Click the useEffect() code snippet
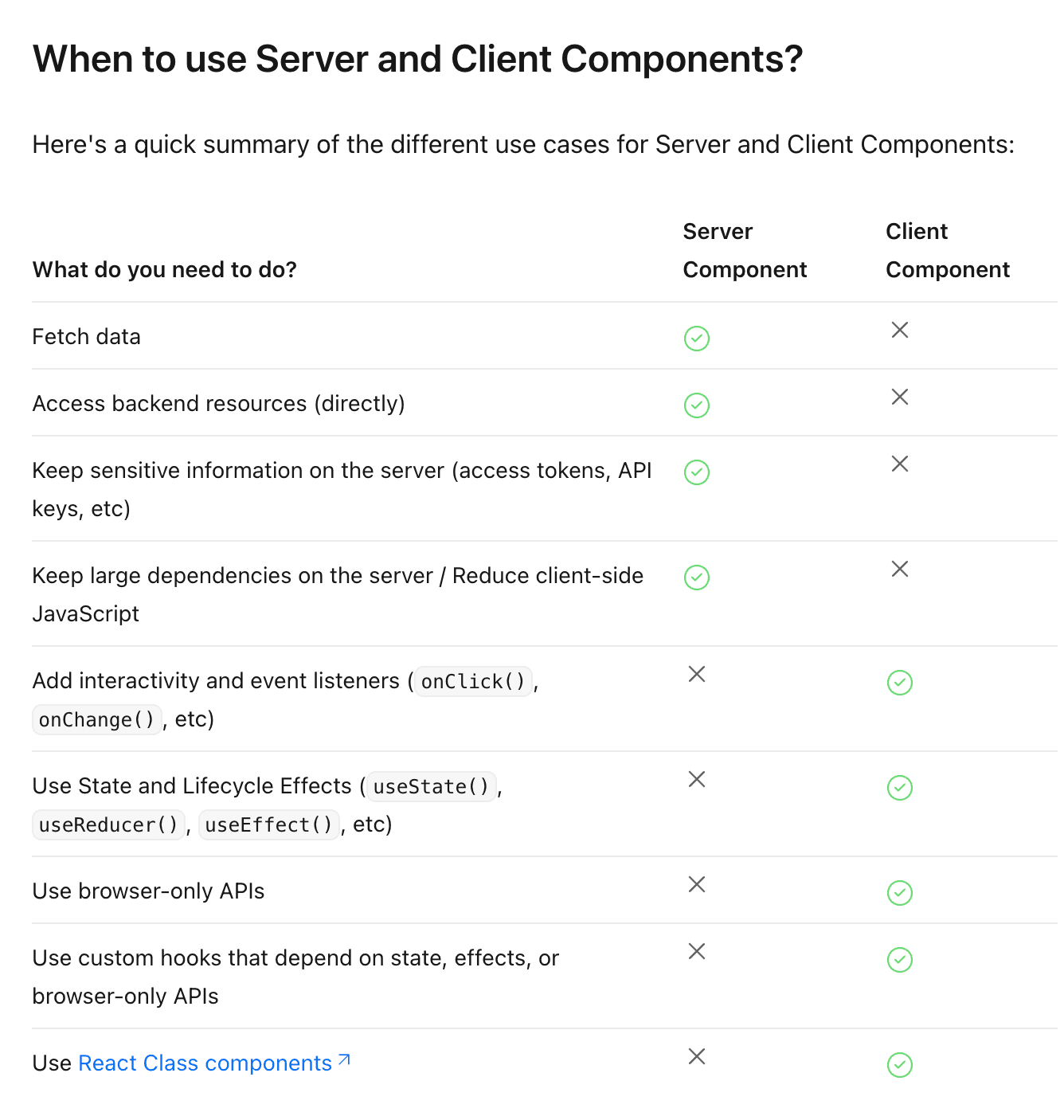 268,825
